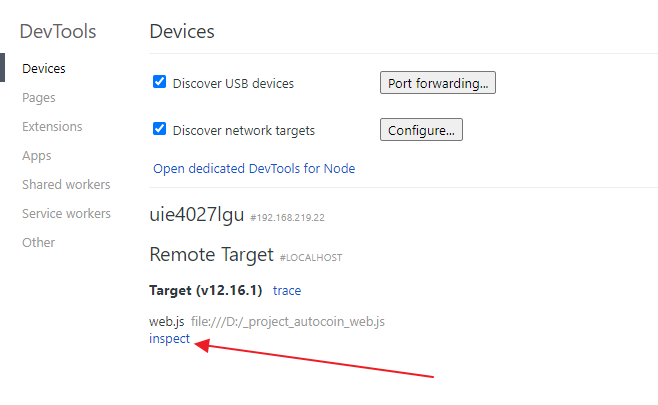Select the web.js target name
The image size is (658, 405).
click(167, 321)
